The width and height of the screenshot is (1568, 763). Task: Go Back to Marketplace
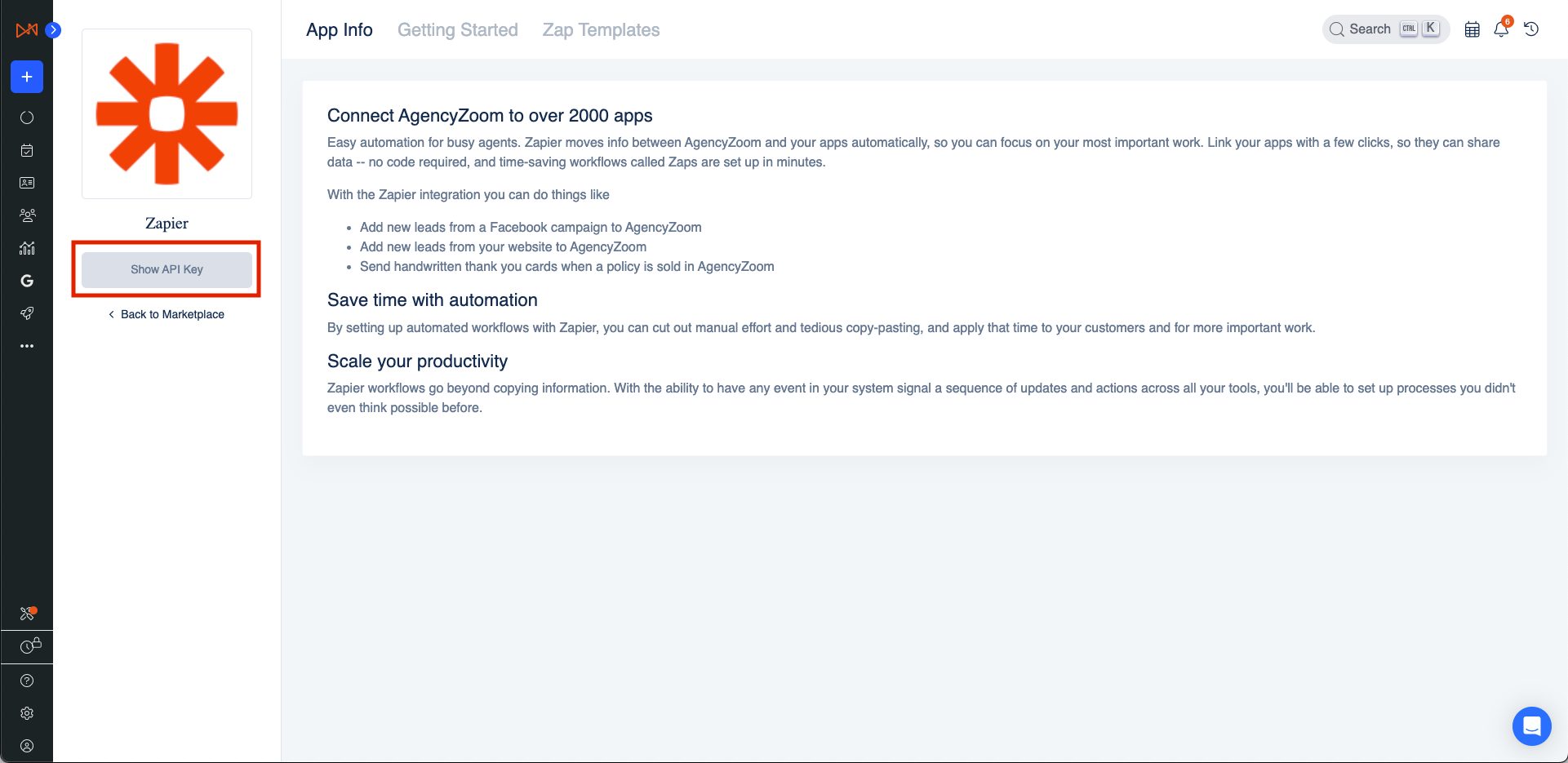(x=167, y=314)
